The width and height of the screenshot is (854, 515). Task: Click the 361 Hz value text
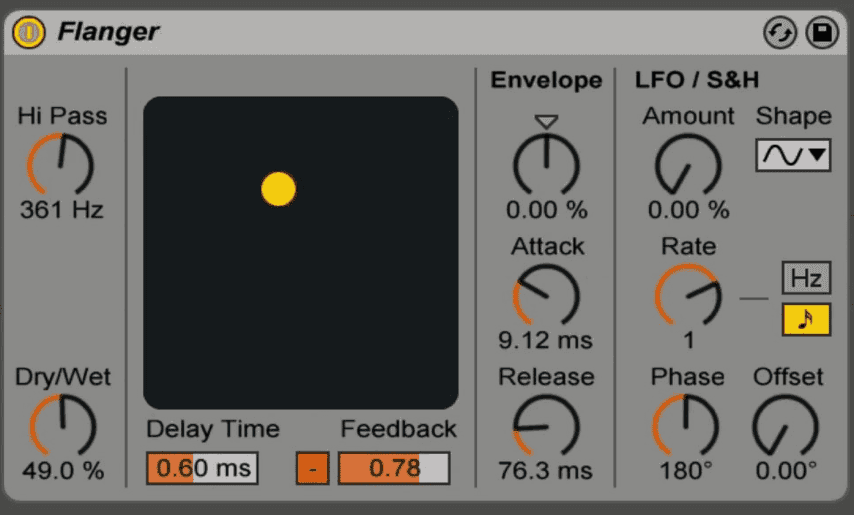(x=62, y=210)
